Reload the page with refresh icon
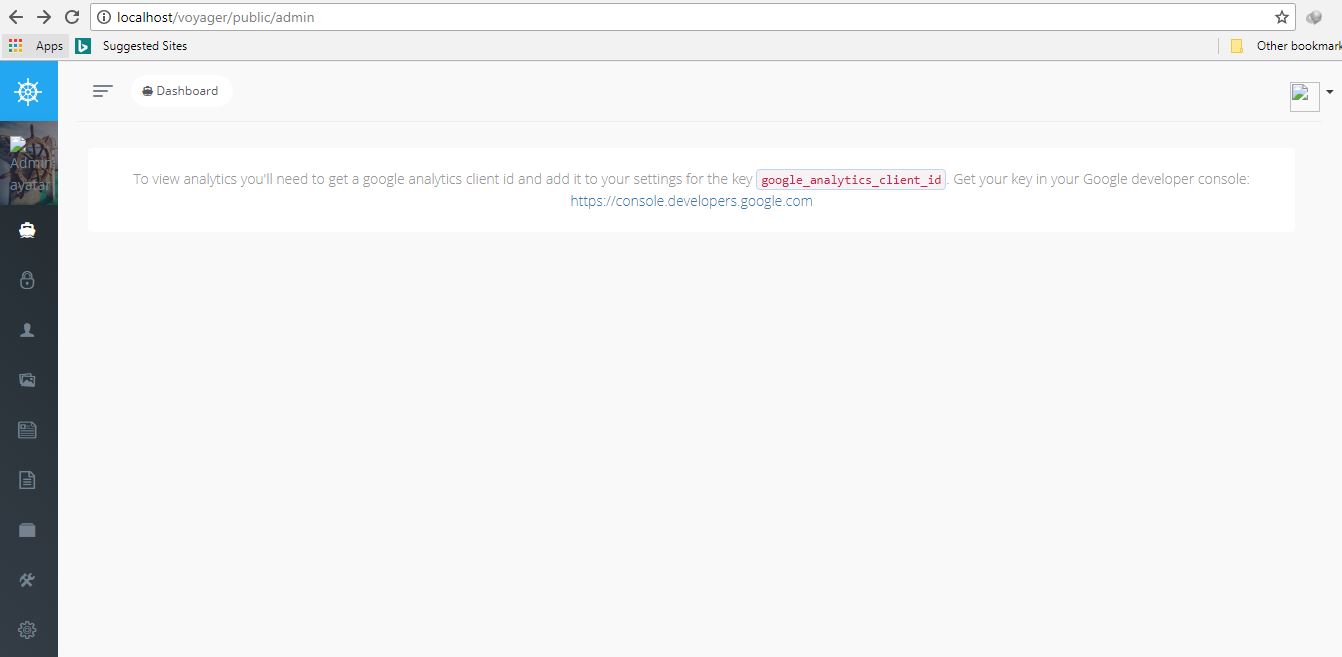This screenshot has width=1342, height=657. tap(70, 16)
